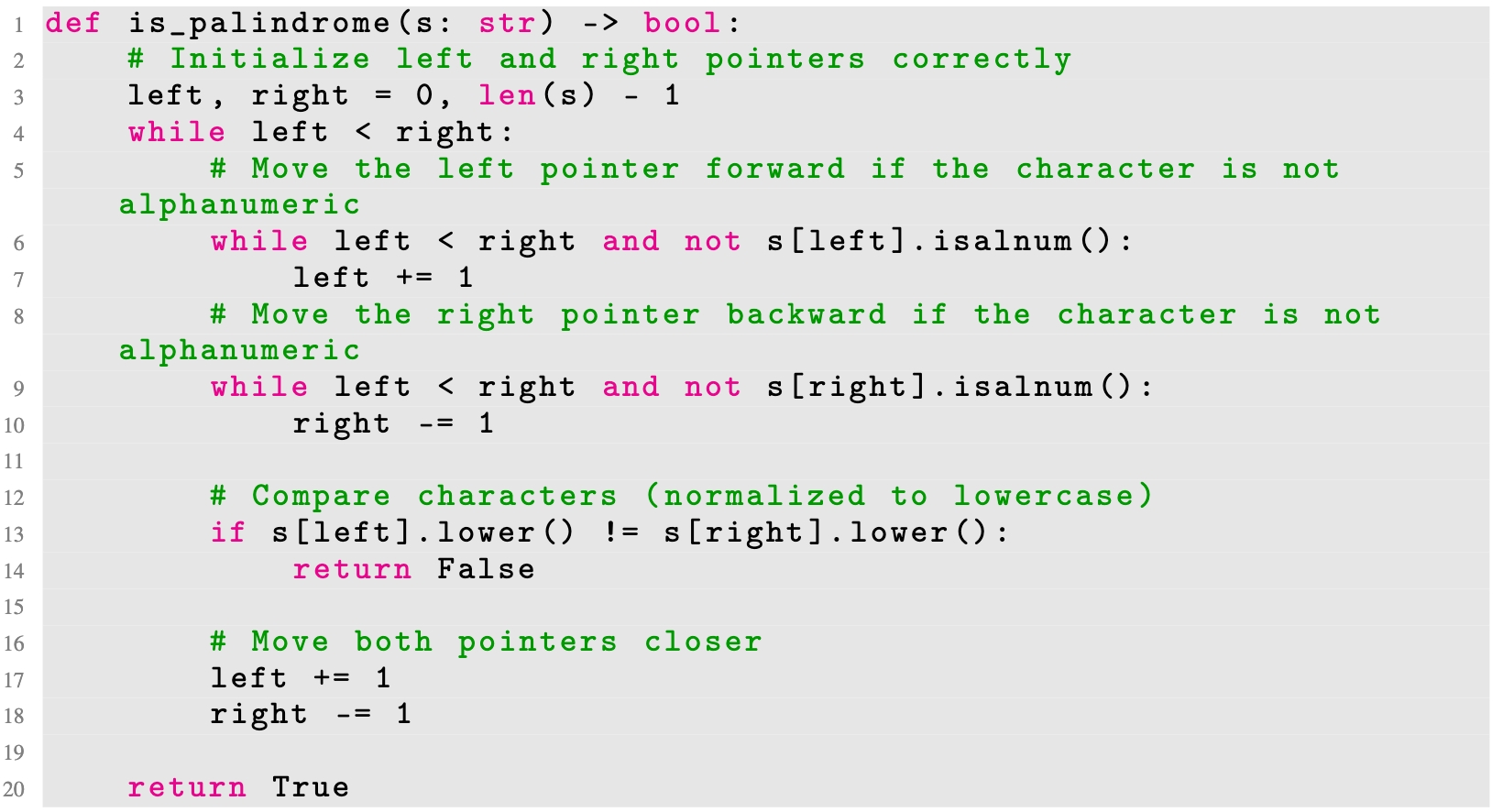This screenshot has width=1503, height=812.
Task: Click the "len" builtin call
Action: click(x=506, y=95)
